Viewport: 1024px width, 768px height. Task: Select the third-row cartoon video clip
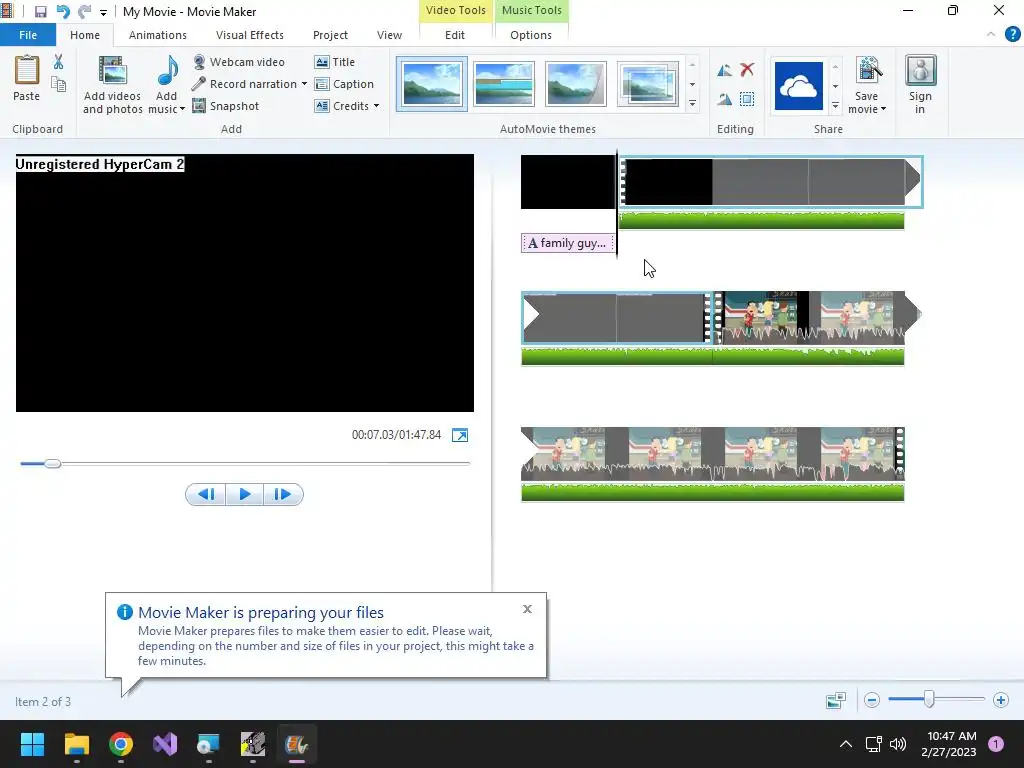click(712, 455)
